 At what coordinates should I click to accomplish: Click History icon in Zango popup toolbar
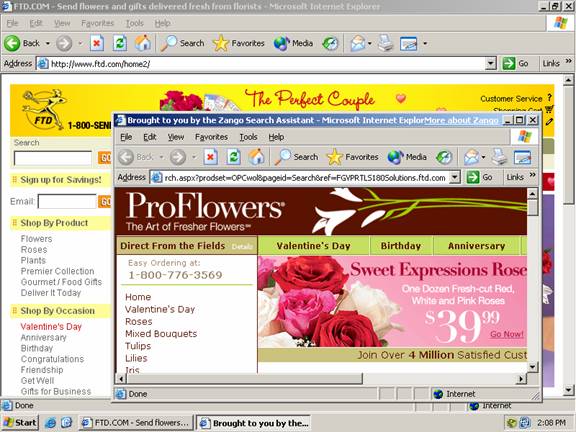[x=444, y=157]
